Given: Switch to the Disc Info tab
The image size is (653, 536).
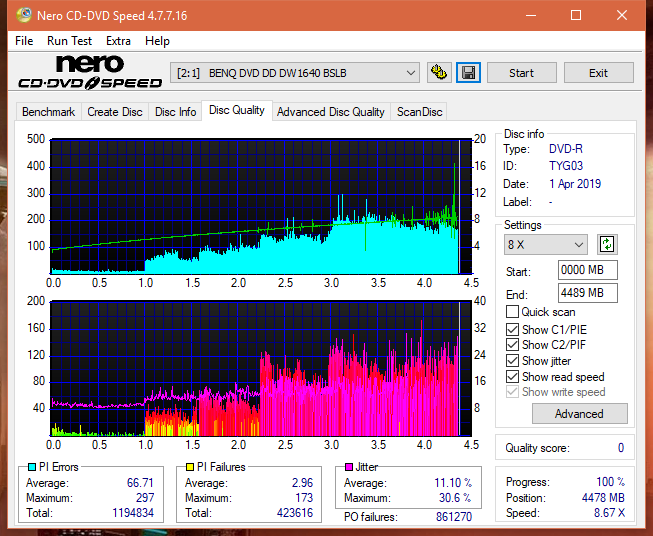Looking at the screenshot, I should [x=175, y=112].
